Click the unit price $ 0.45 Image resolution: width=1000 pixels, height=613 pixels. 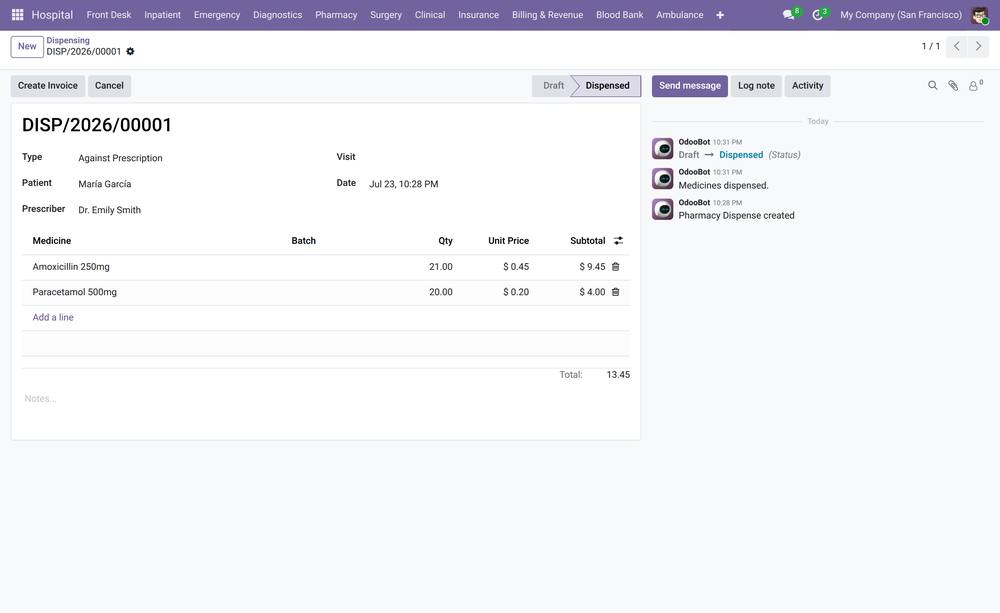(x=516, y=267)
